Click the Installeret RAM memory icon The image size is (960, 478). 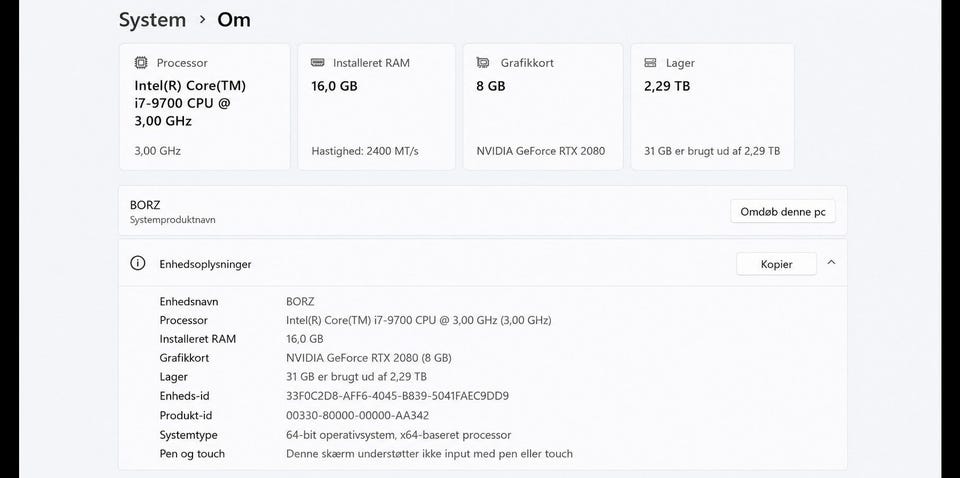(x=318, y=62)
